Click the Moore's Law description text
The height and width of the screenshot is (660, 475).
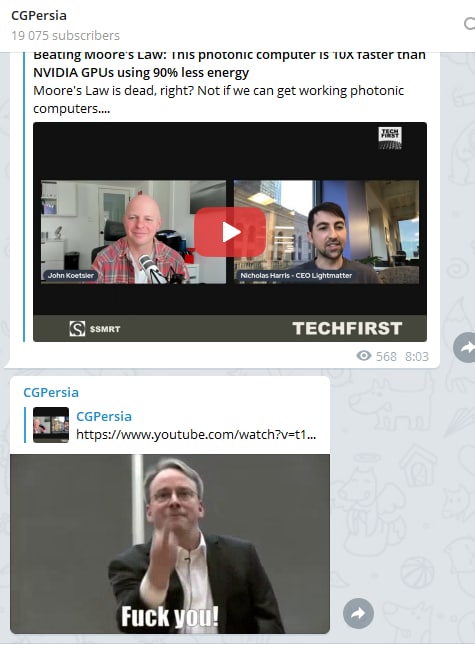pos(219,99)
